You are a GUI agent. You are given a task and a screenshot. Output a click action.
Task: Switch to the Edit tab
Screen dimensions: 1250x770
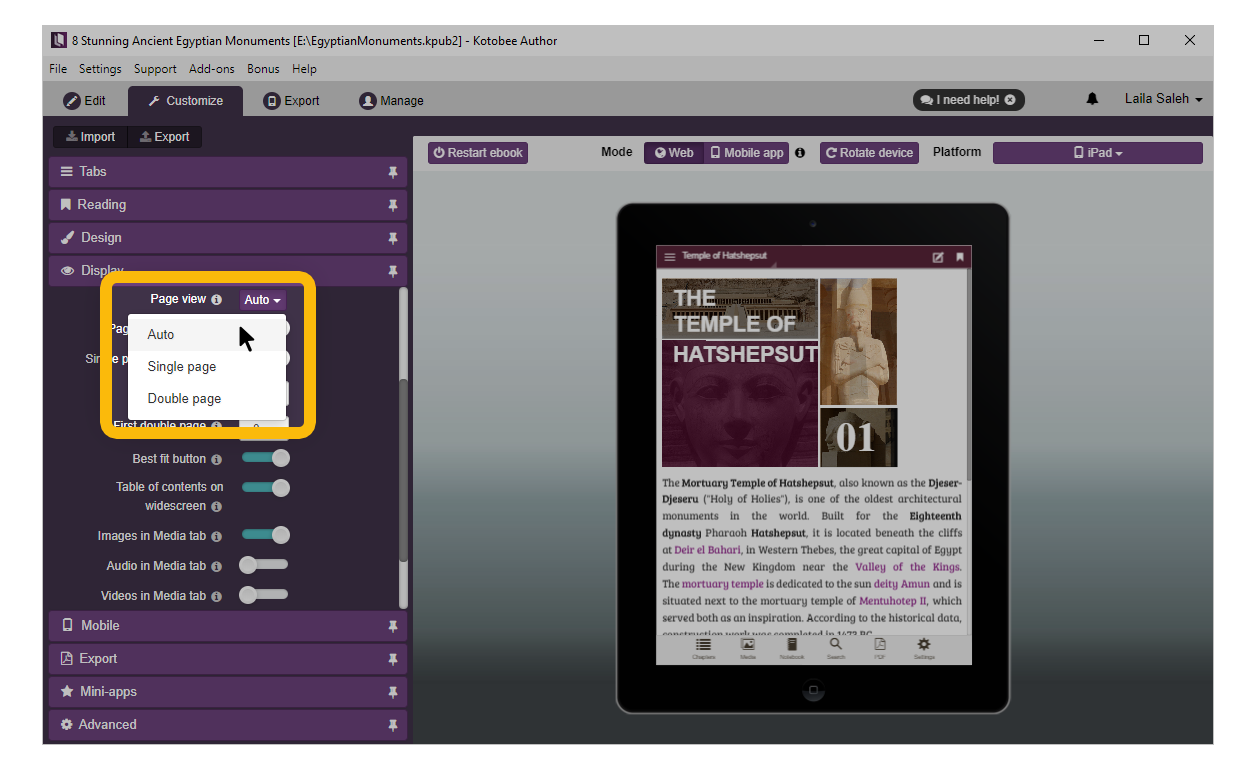[x=85, y=101]
